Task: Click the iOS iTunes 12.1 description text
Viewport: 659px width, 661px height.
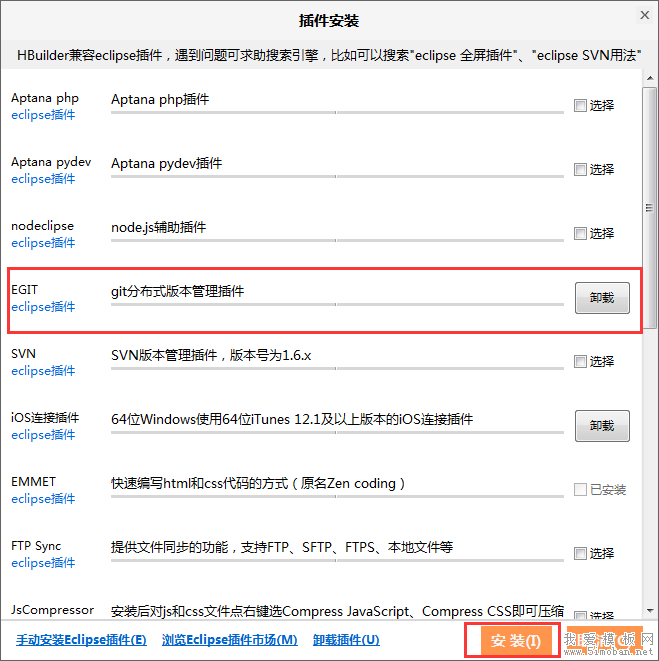Action: (x=292, y=419)
